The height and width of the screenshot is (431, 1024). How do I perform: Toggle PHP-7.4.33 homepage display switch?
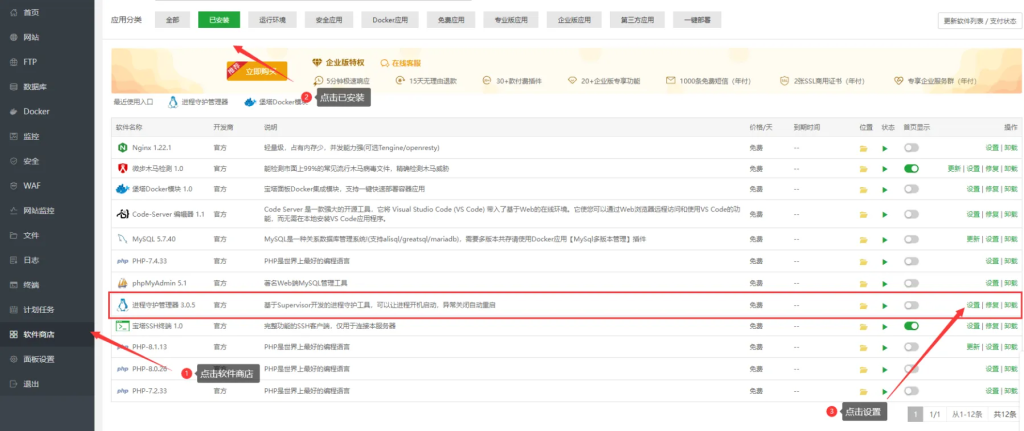point(911,261)
